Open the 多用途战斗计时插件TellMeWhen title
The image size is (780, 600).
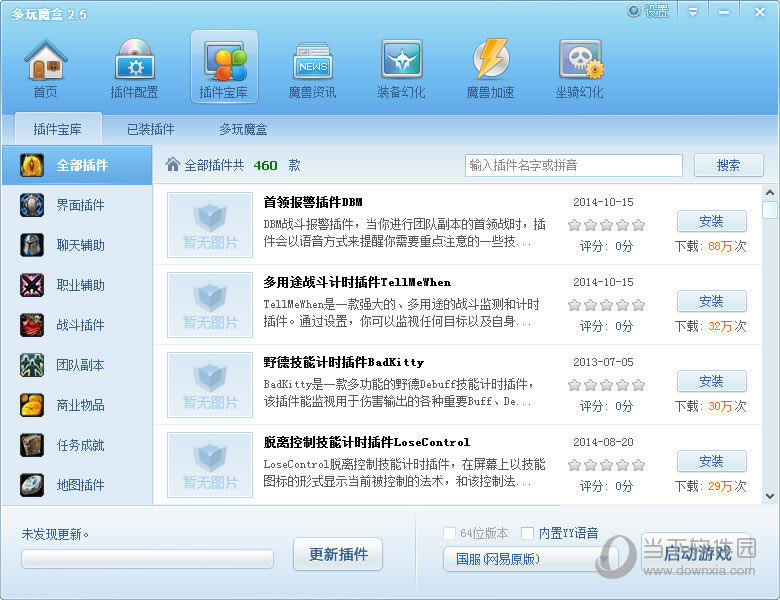coord(357,282)
